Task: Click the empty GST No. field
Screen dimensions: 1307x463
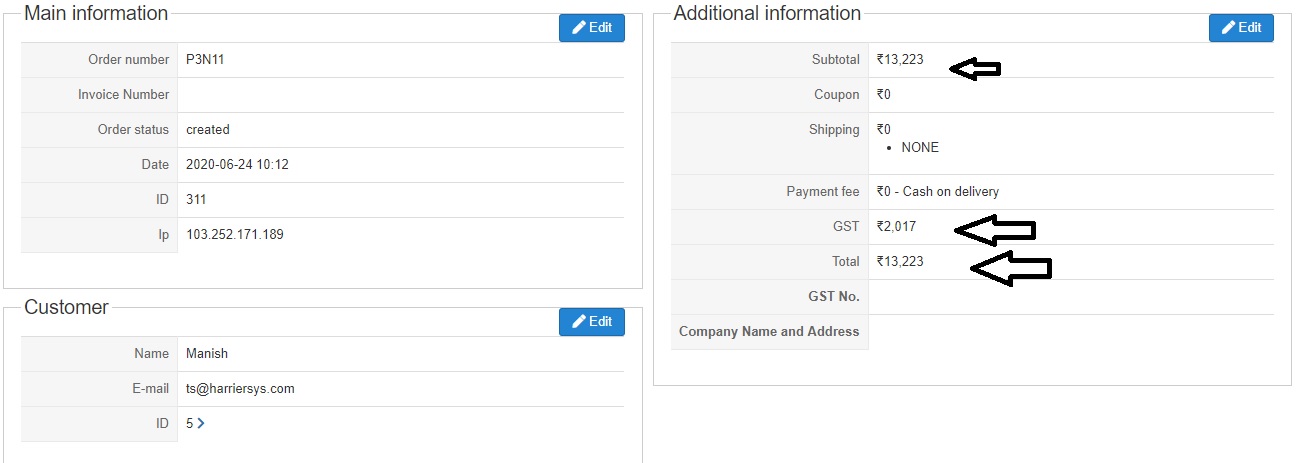Action: tap(1070, 297)
